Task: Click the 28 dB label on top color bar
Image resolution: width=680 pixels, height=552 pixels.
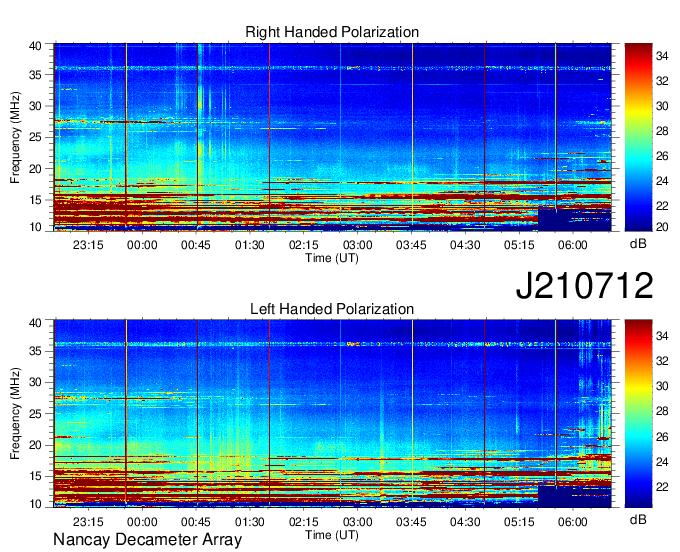Action: (662, 131)
